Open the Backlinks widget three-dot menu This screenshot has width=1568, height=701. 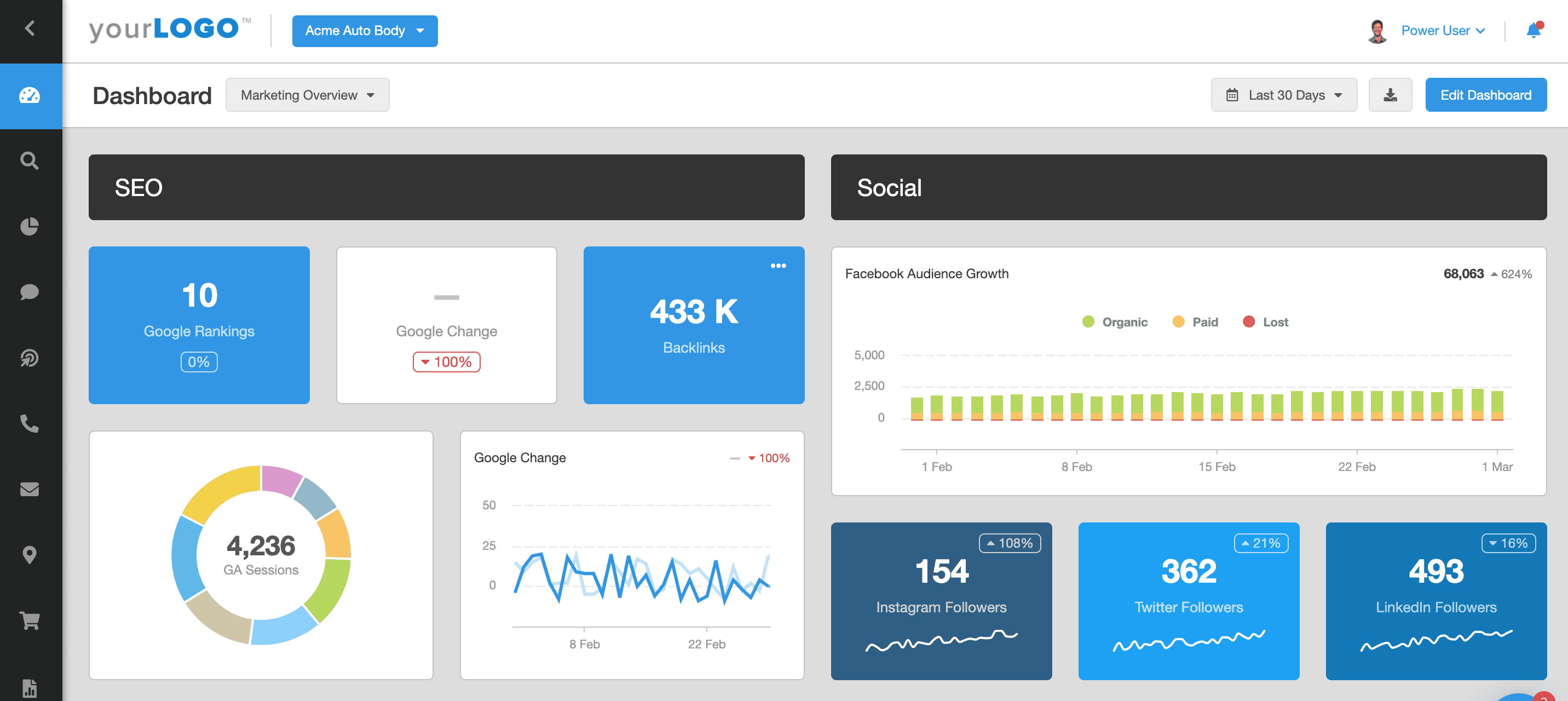click(777, 266)
